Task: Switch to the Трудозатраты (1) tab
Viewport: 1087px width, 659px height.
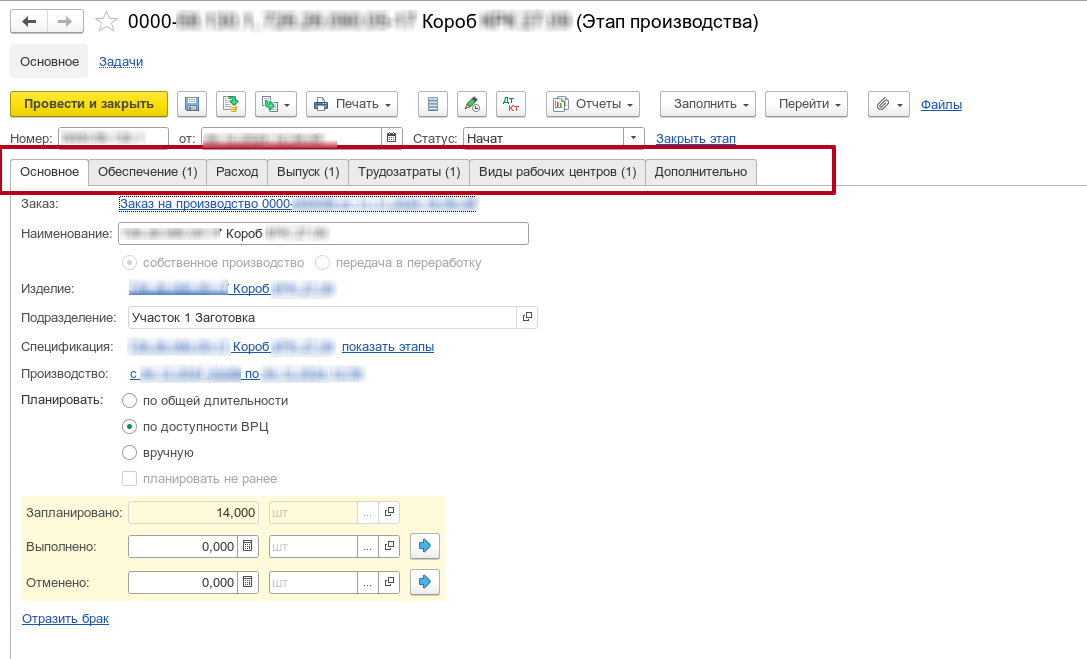Action: click(x=409, y=172)
